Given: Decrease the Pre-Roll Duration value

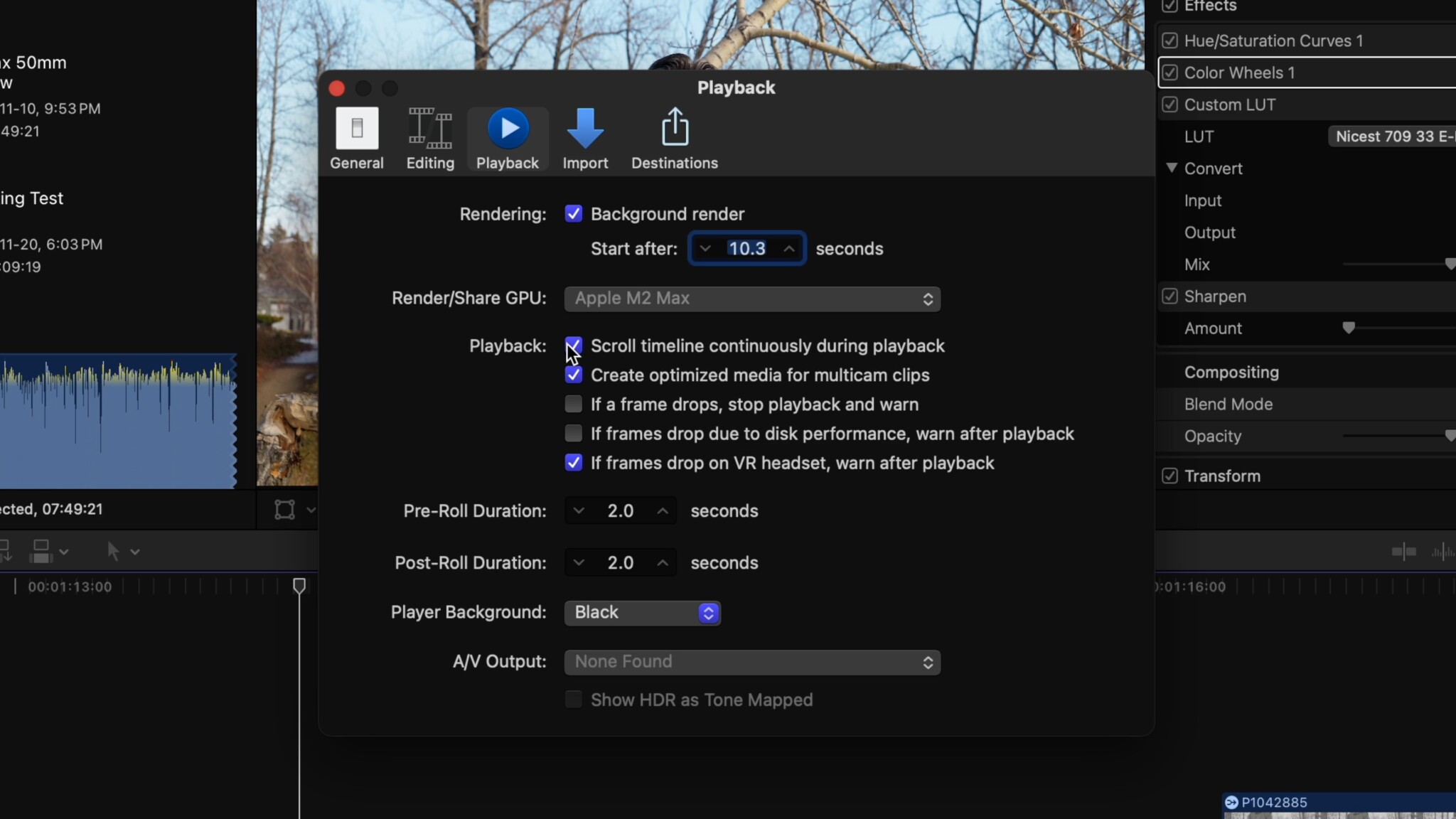Looking at the screenshot, I should click(x=579, y=511).
